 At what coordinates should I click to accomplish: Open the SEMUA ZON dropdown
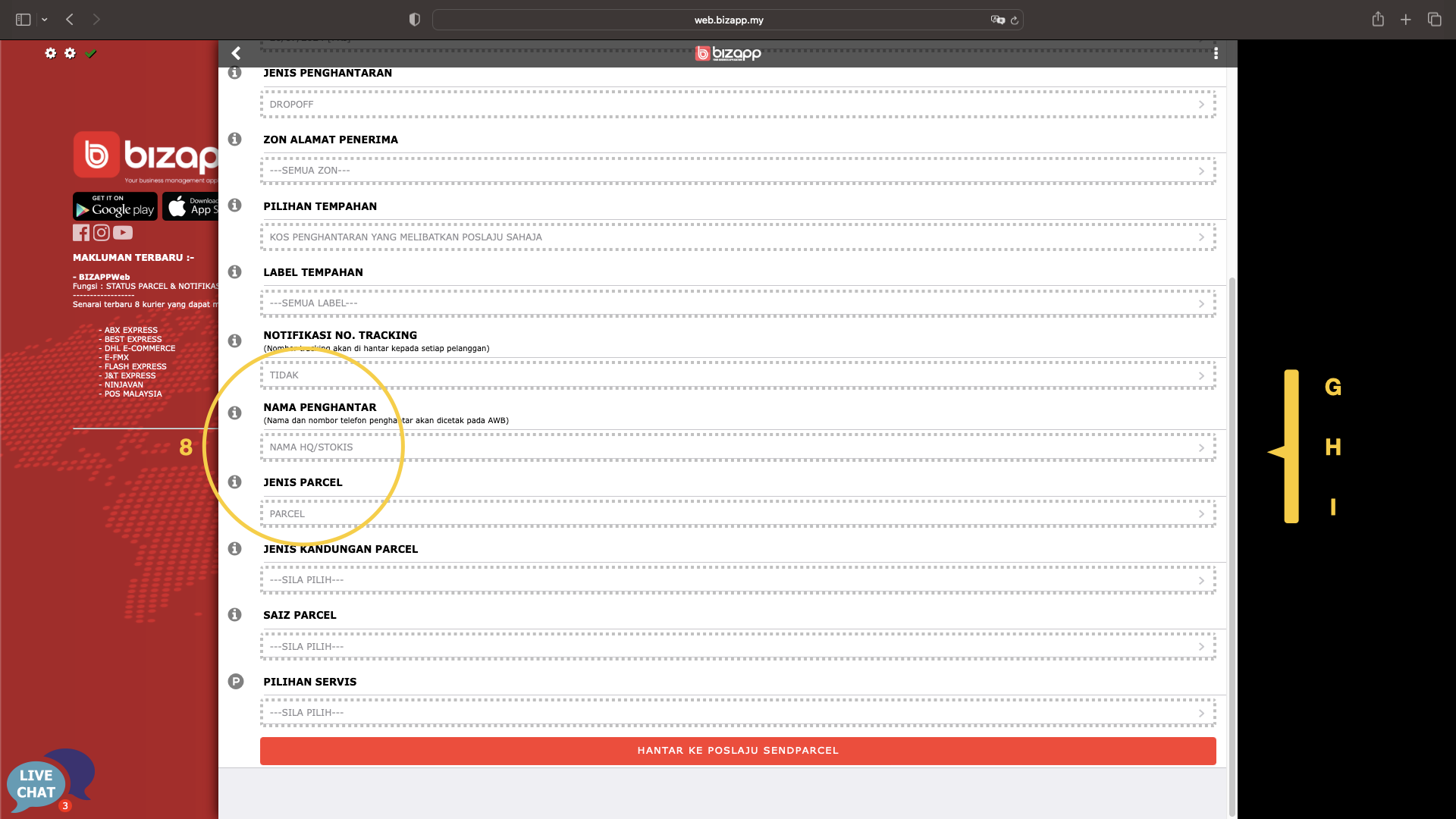(738, 171)
